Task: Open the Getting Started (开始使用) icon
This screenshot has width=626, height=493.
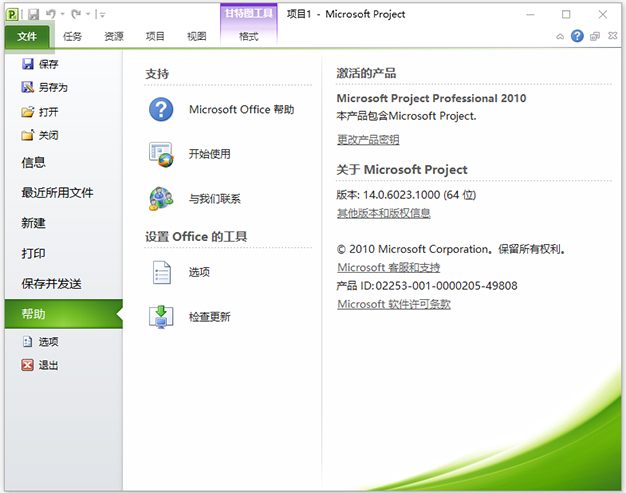Action: pos(161,154)
